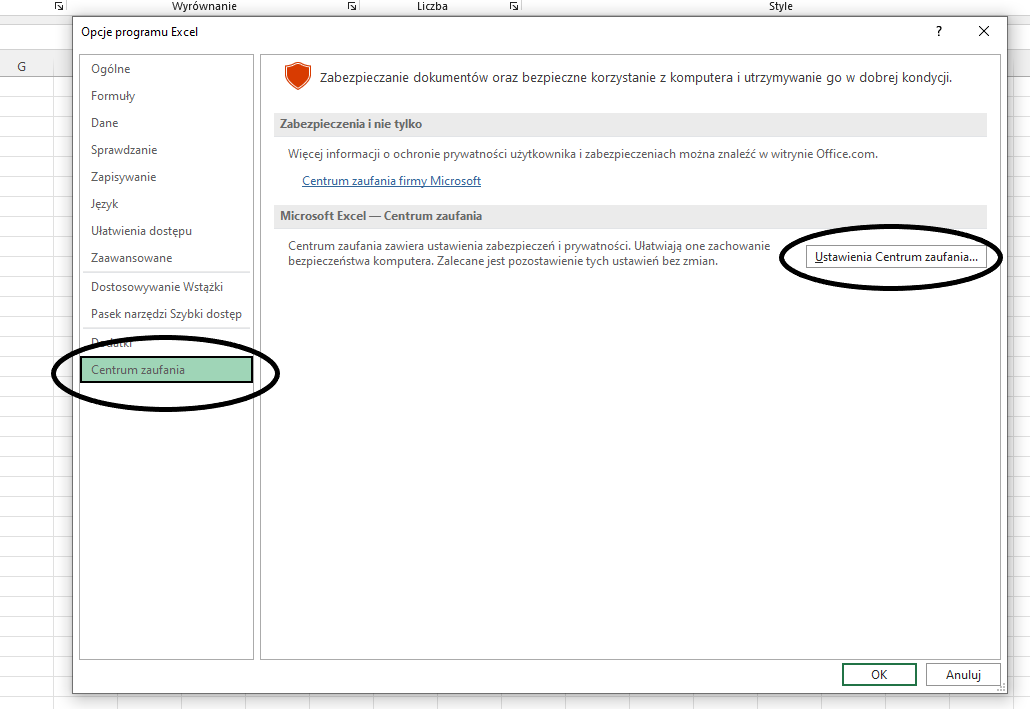Select Ułatwienia dostępu category
Viewport: 1030px width, 709px height.
click(141, 231)
